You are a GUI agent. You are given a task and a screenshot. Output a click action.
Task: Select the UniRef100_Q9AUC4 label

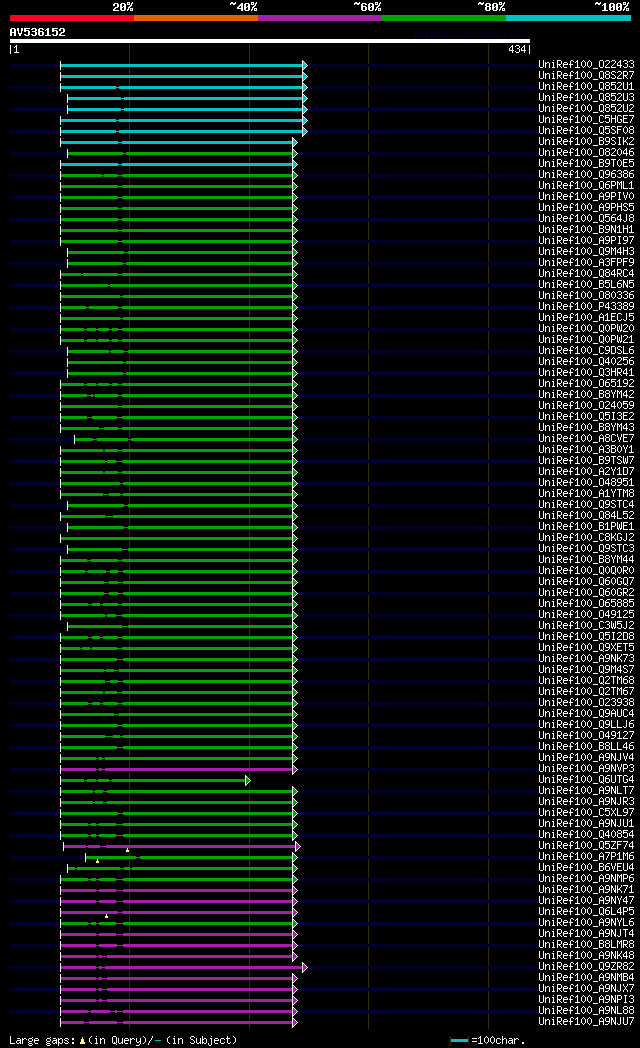(586, 714)
